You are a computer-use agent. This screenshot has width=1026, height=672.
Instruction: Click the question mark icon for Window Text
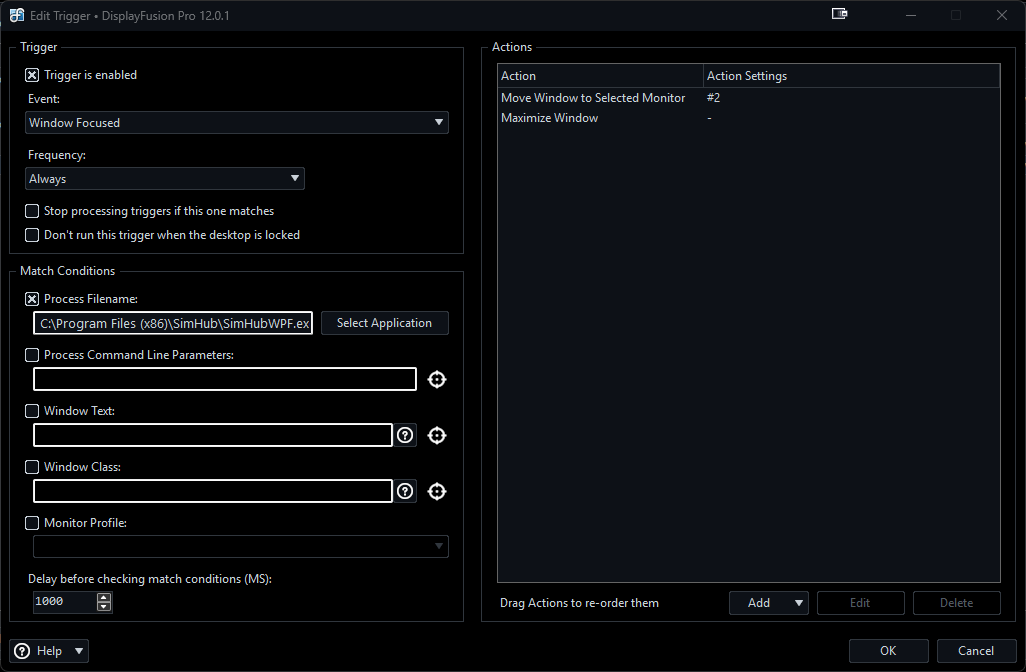[x=405, y=435]
